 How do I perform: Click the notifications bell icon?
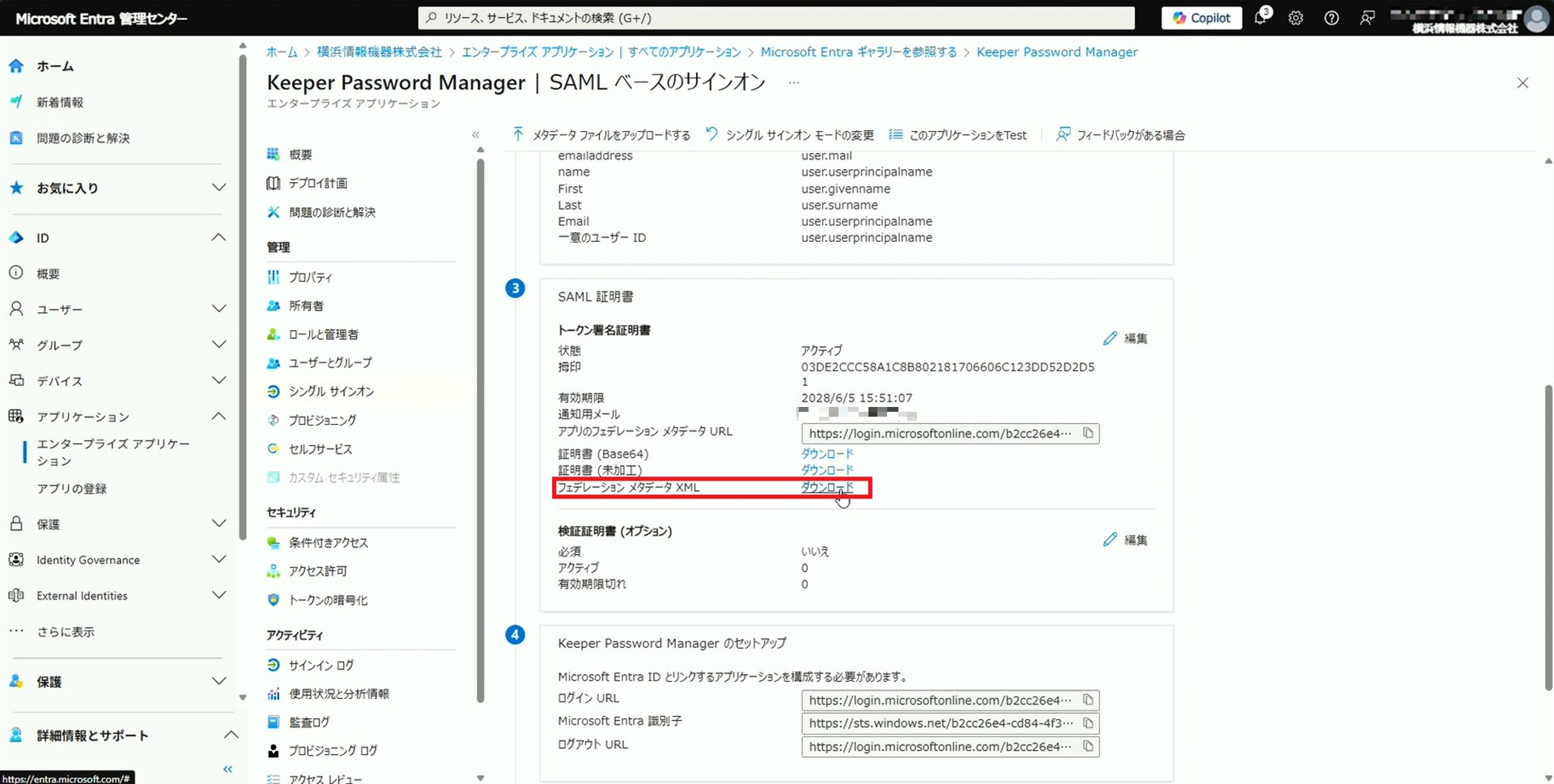pos(1260,18)
